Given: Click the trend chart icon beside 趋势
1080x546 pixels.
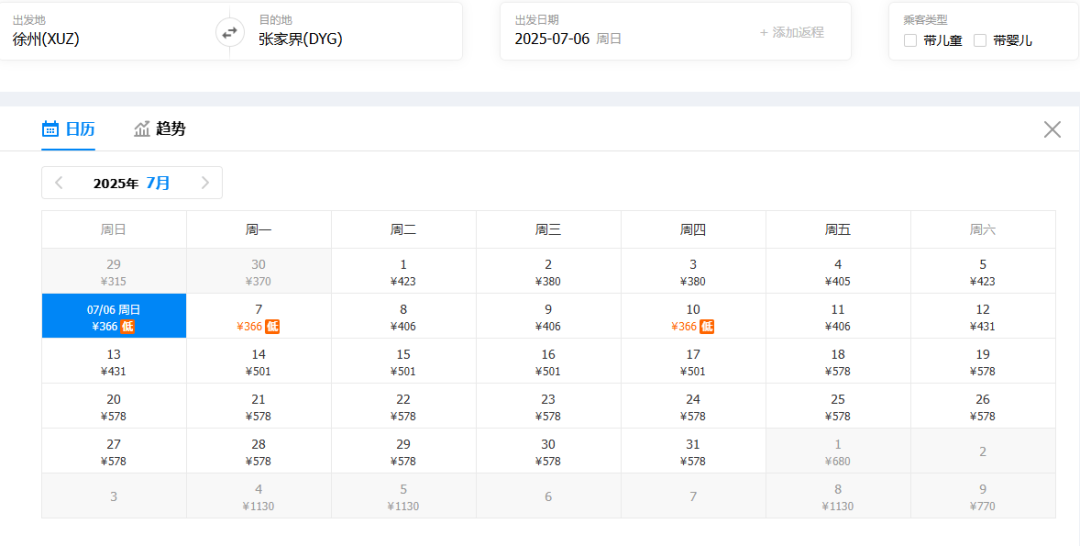Looking at the screenshot, I should (142, 129).
